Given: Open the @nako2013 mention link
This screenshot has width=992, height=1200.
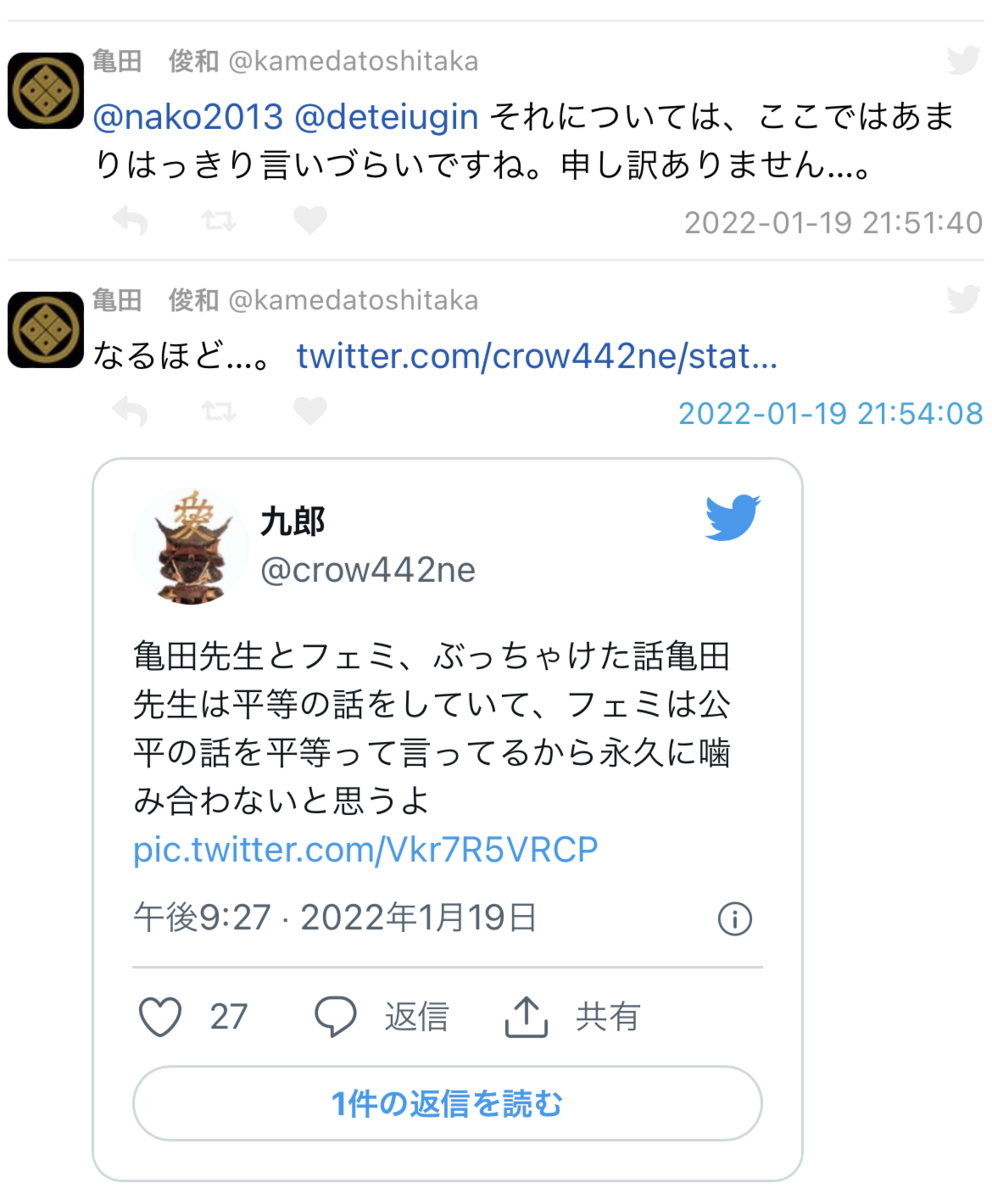Looking at the screenshot, I should [x=188, y=119].
